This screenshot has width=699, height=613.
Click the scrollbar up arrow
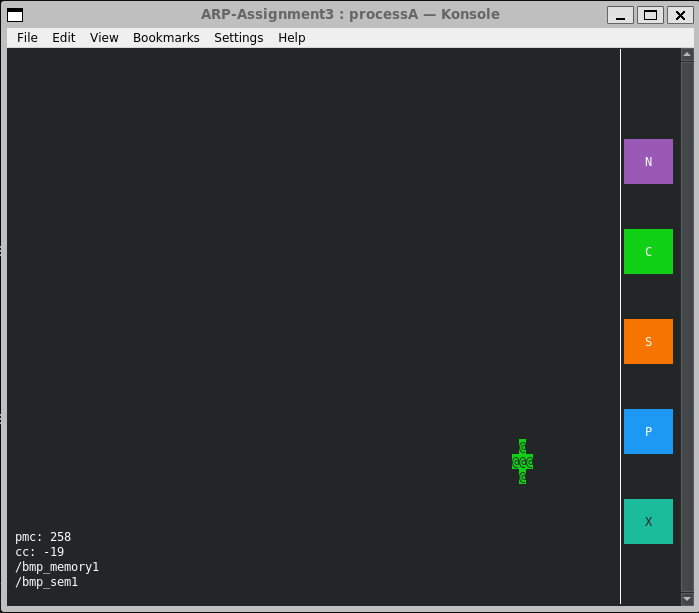[x=687, y=55]
